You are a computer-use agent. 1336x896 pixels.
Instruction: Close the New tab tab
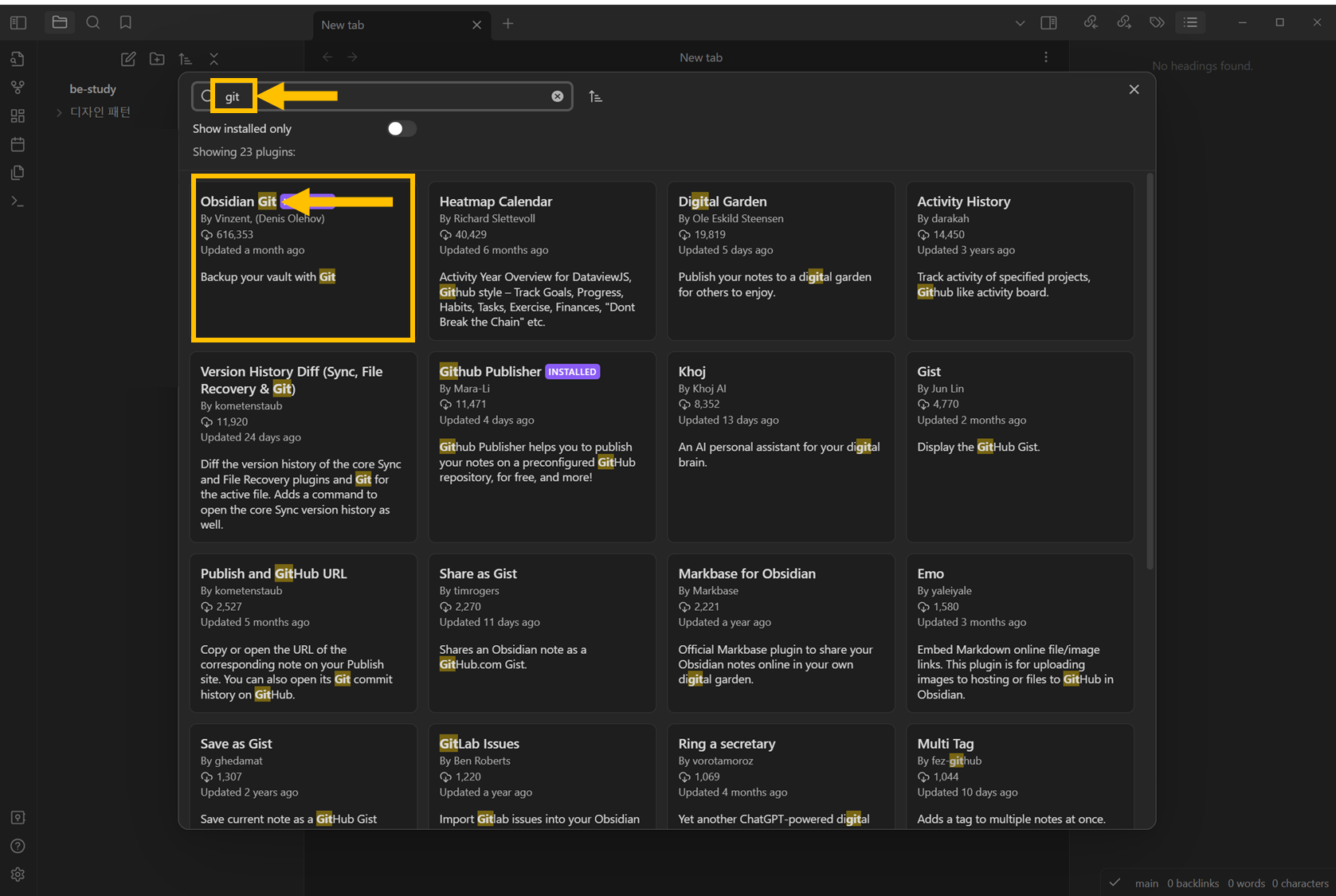coord(476,25)
